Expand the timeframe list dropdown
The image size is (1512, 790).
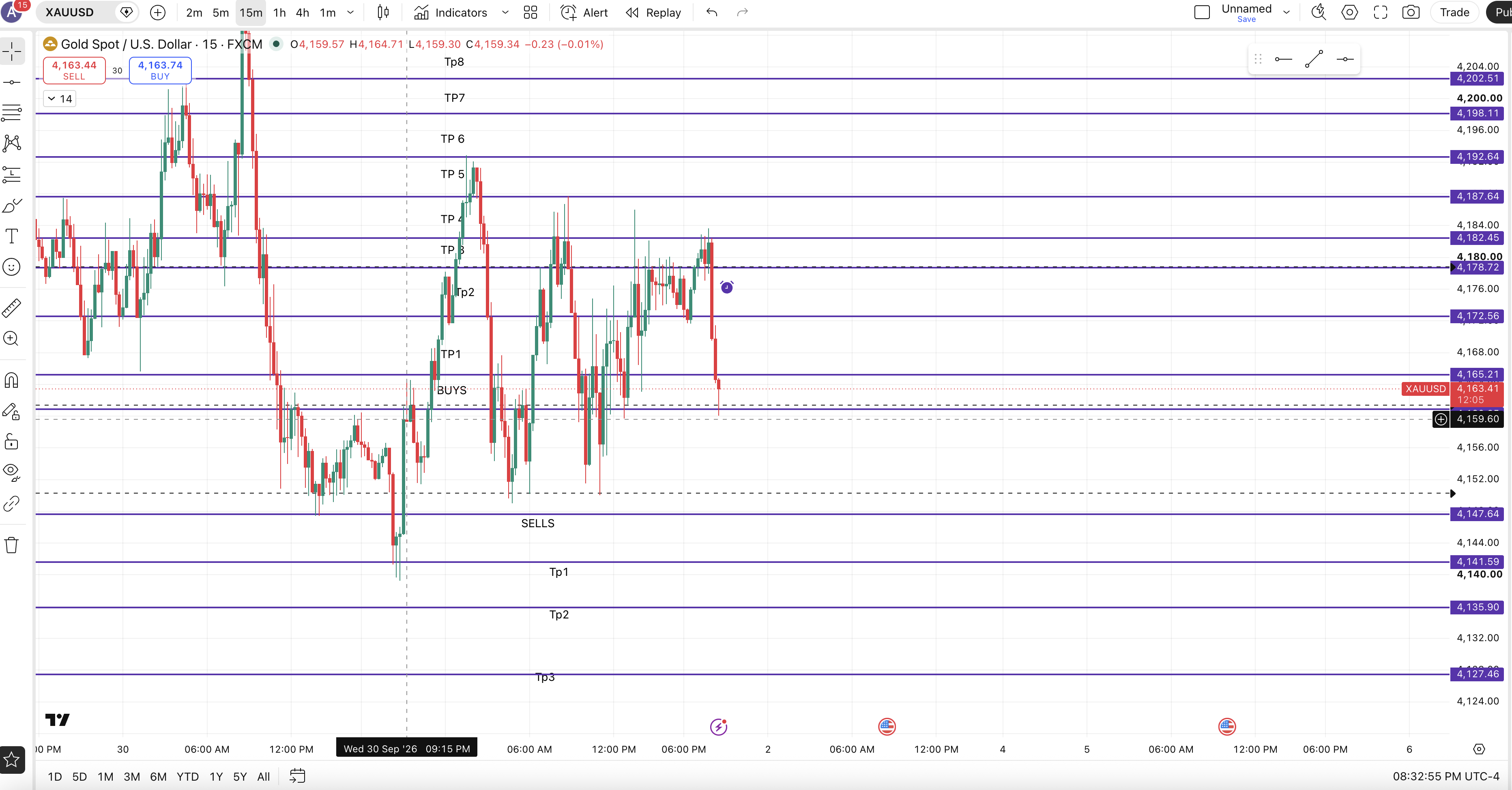(350, 12)
